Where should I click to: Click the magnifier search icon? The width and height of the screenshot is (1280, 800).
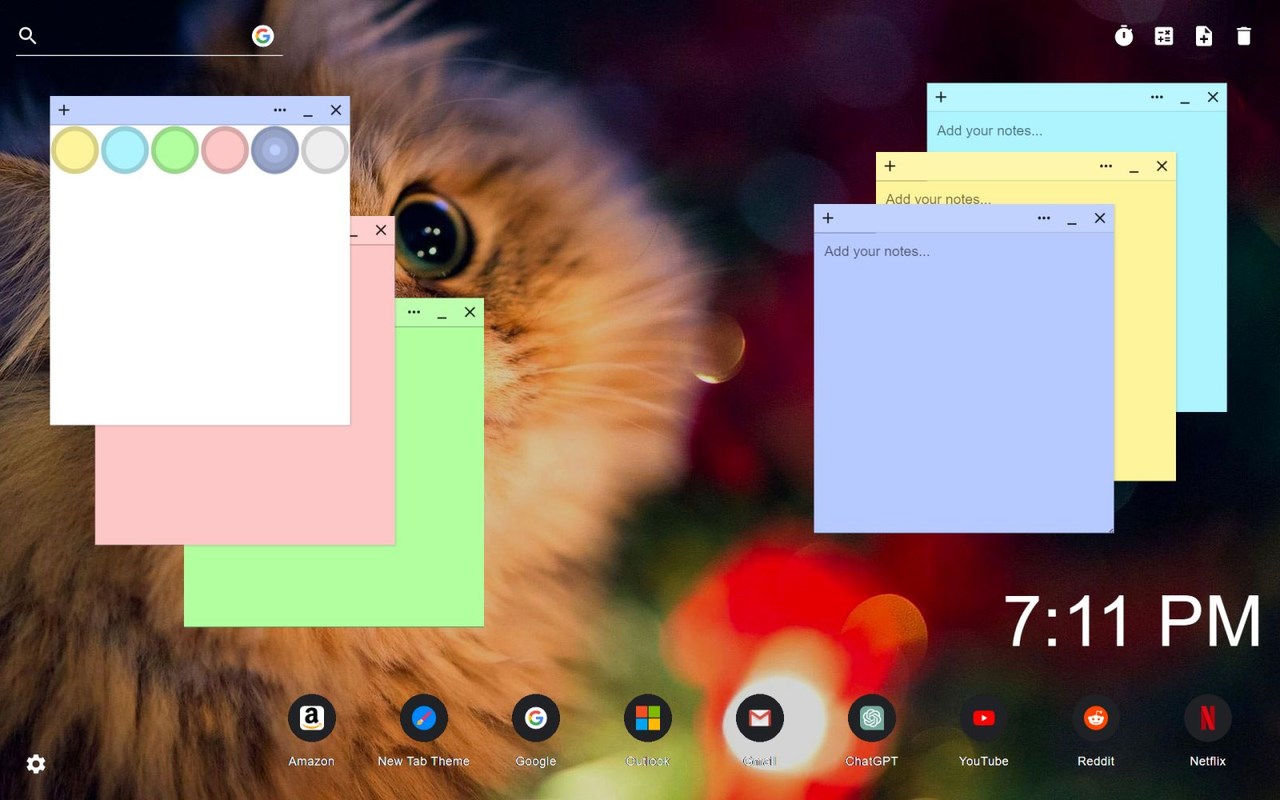click(x=28, y=36)
